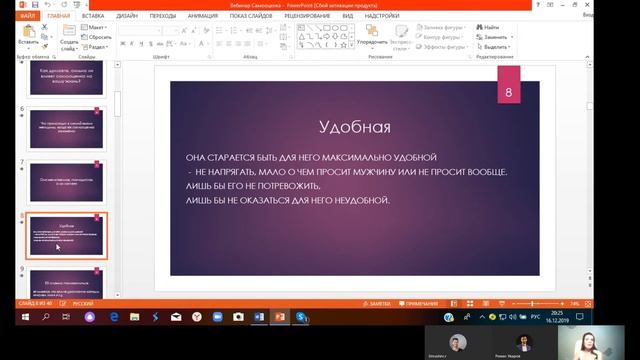This screenshot has width=640, height=360.
Task: Click ПРИМЕЧАНИЯ (Comments) button in status bar
Action: point(418,304)
